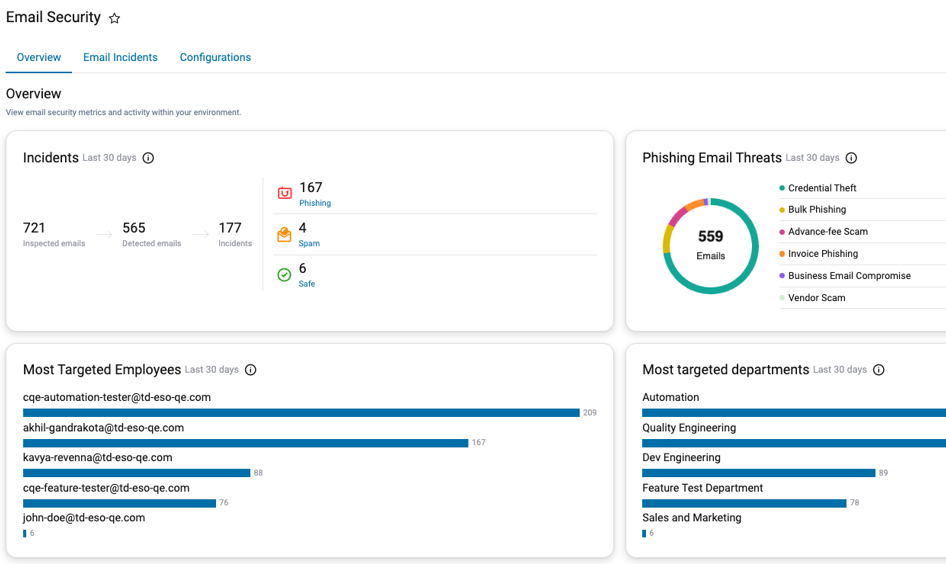
Task: Click the Credential Theft legend color dot
Action: point(782,188)
